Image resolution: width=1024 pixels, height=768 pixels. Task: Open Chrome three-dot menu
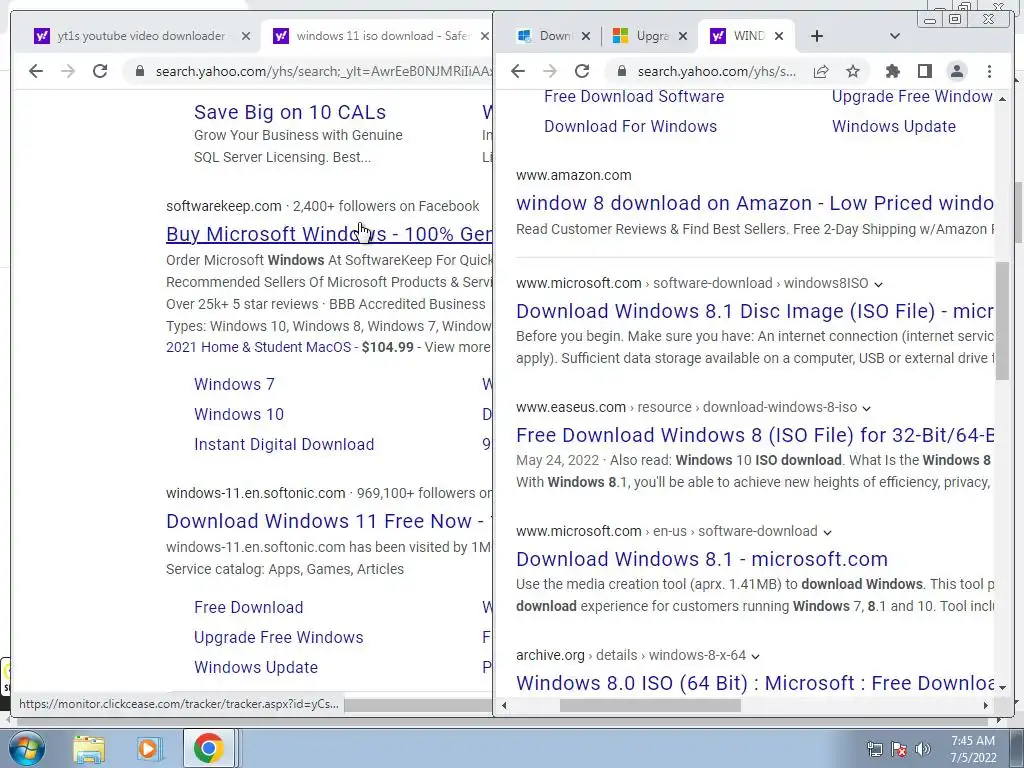(x=989, y=71)
